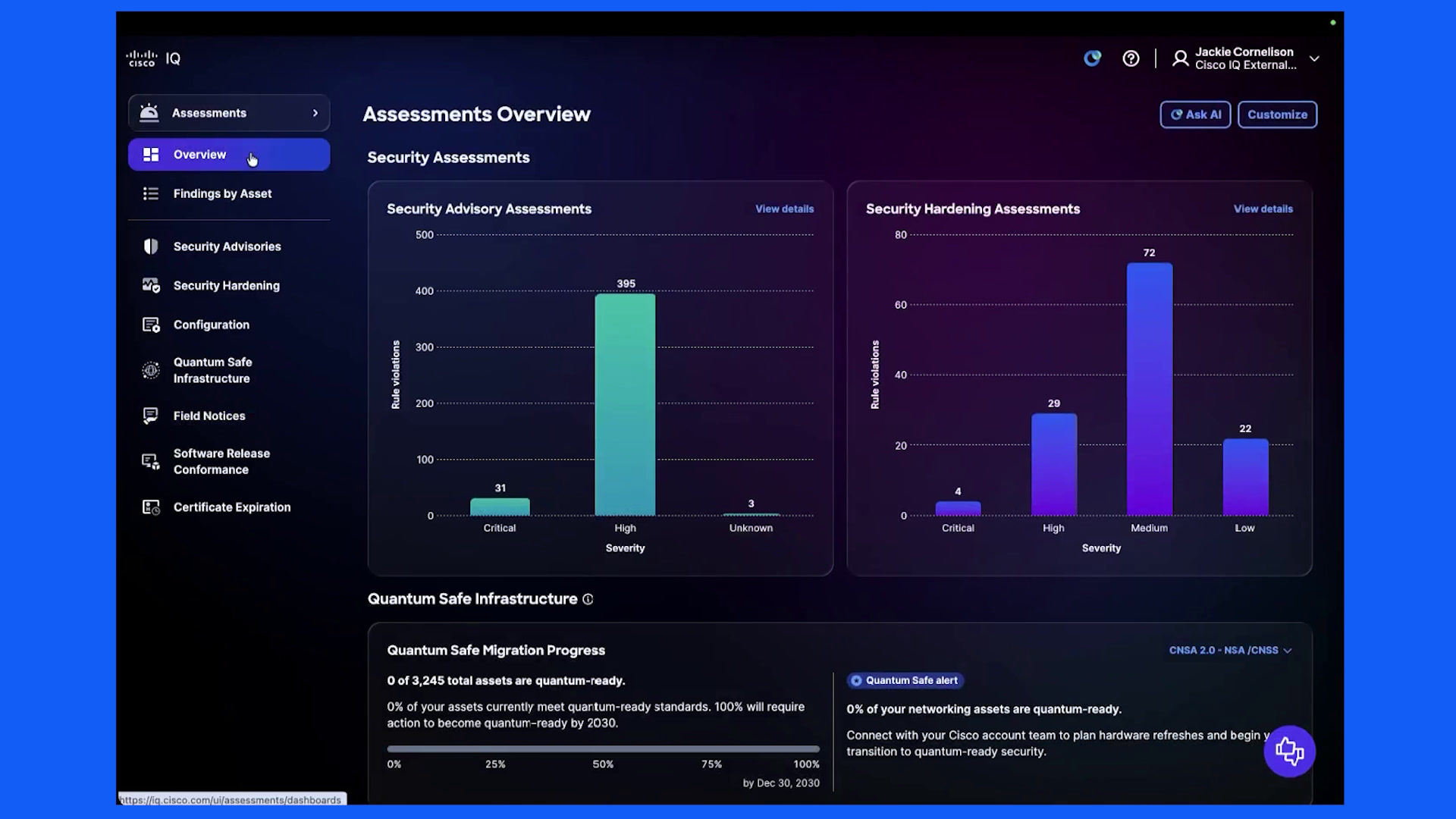1456x819 pixels.
Task: Click the Field Notices icon
Action: point(151,416)
